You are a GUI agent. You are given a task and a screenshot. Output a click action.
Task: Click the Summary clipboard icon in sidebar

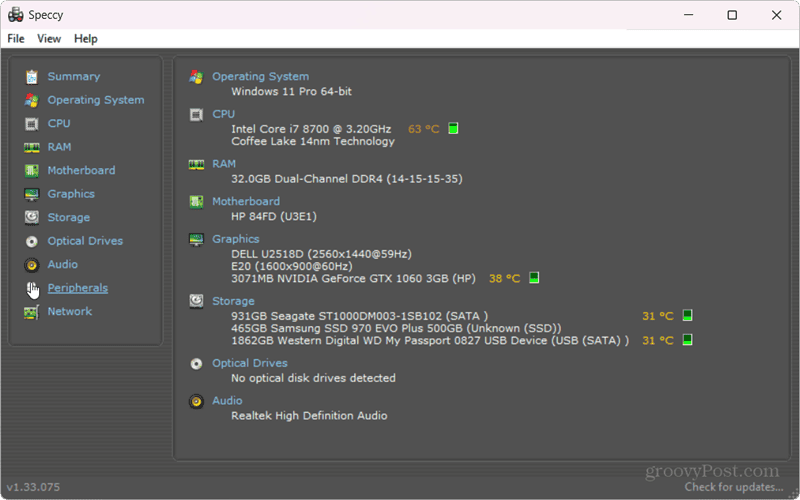pos(32,77)
